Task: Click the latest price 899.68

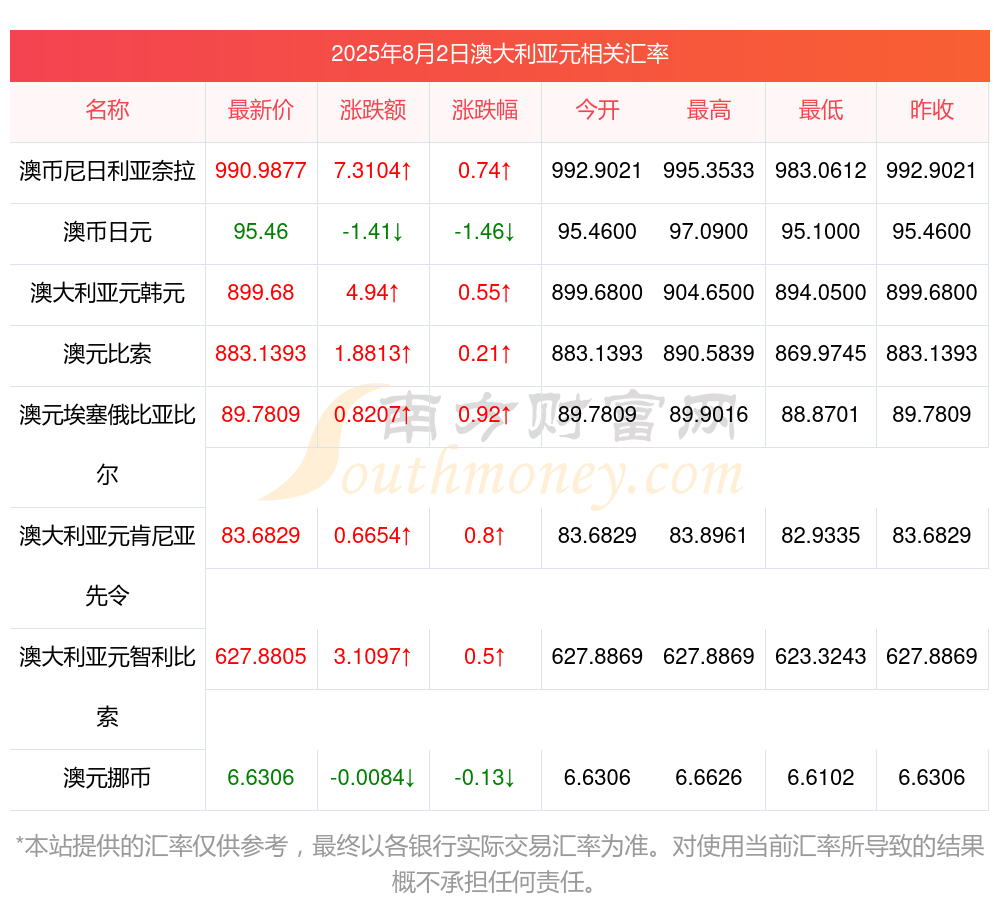Action: click(x=261, y=293)
